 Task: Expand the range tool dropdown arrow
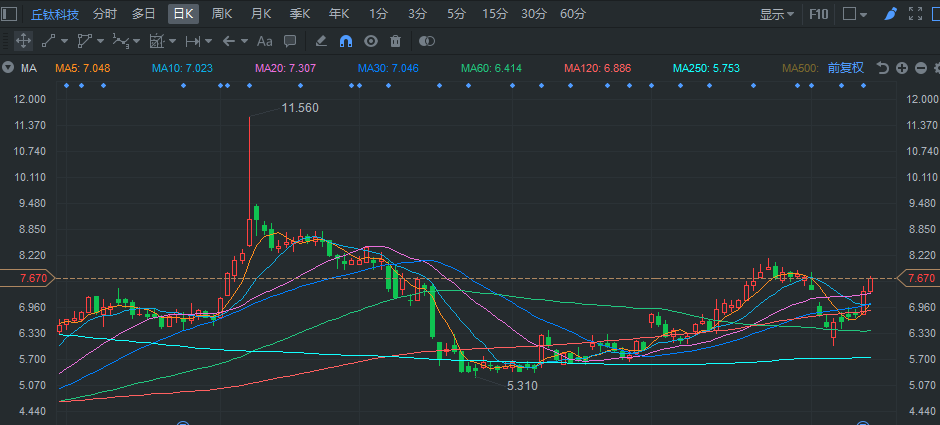(x=209, y=41)
